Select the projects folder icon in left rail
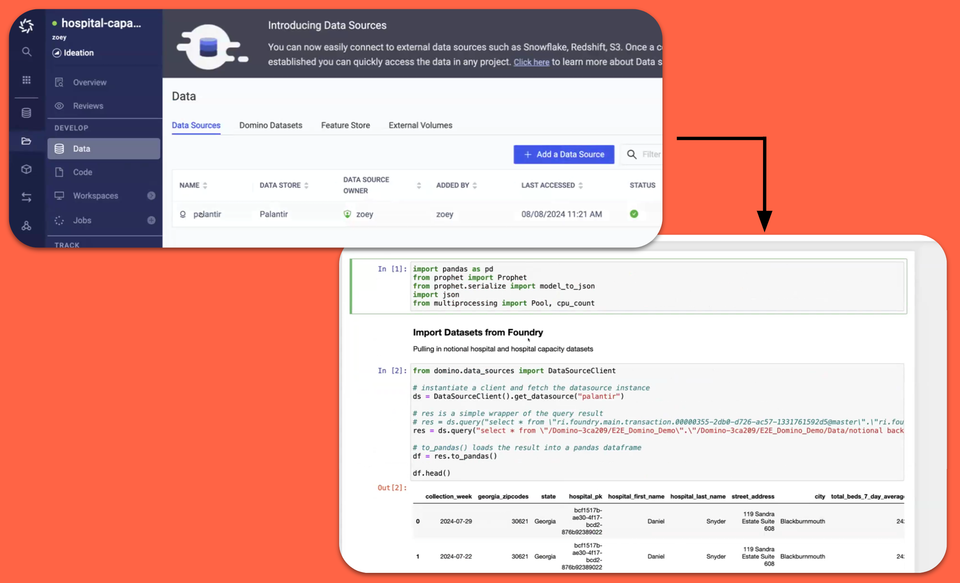960x583 pixels. click(x=26, y=141)
